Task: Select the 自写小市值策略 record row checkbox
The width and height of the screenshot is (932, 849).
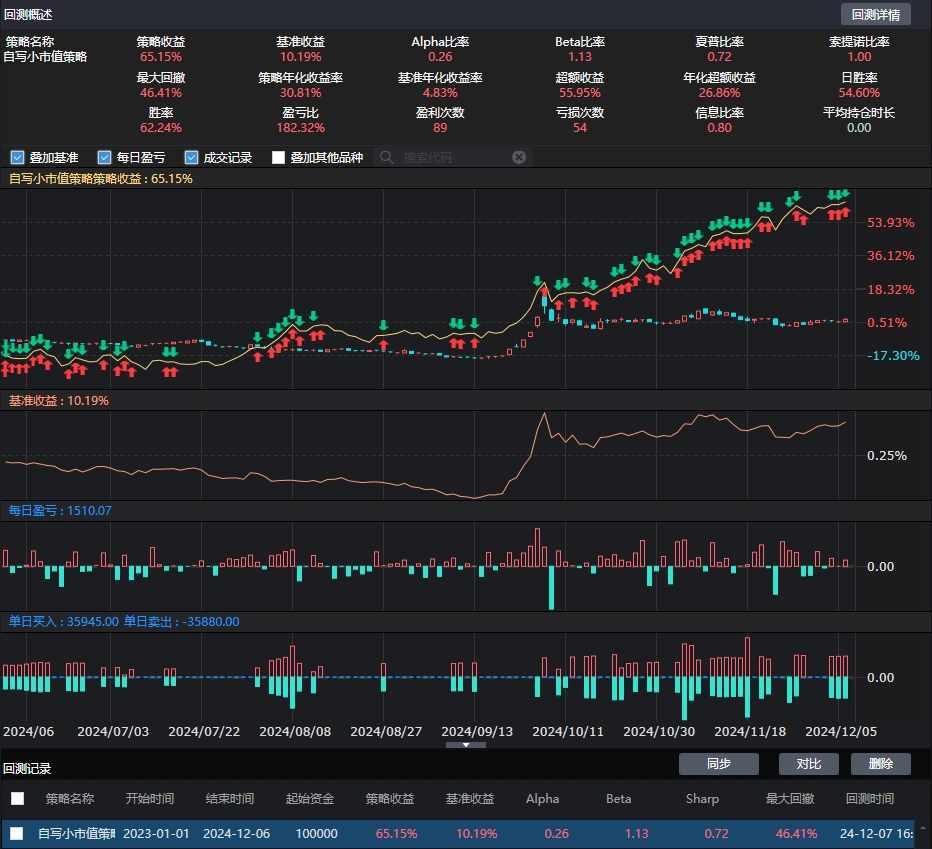Action: point(17,833)
